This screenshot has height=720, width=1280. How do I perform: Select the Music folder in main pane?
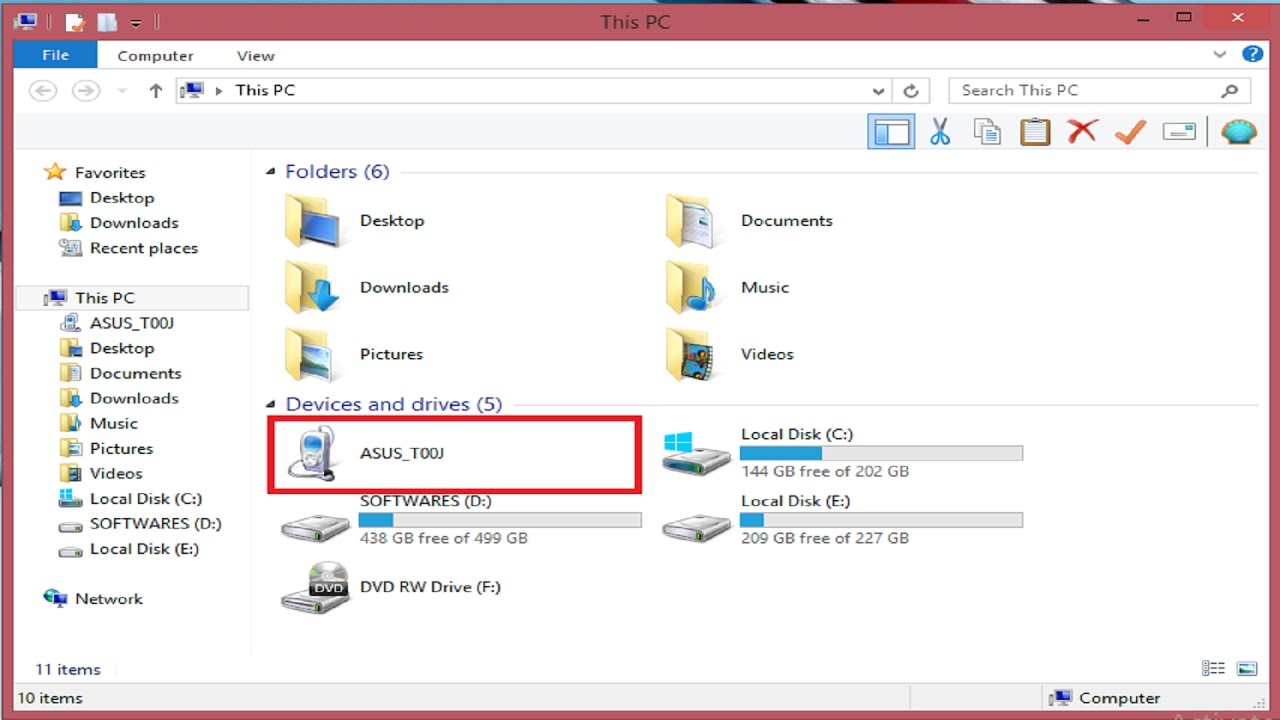728,287
